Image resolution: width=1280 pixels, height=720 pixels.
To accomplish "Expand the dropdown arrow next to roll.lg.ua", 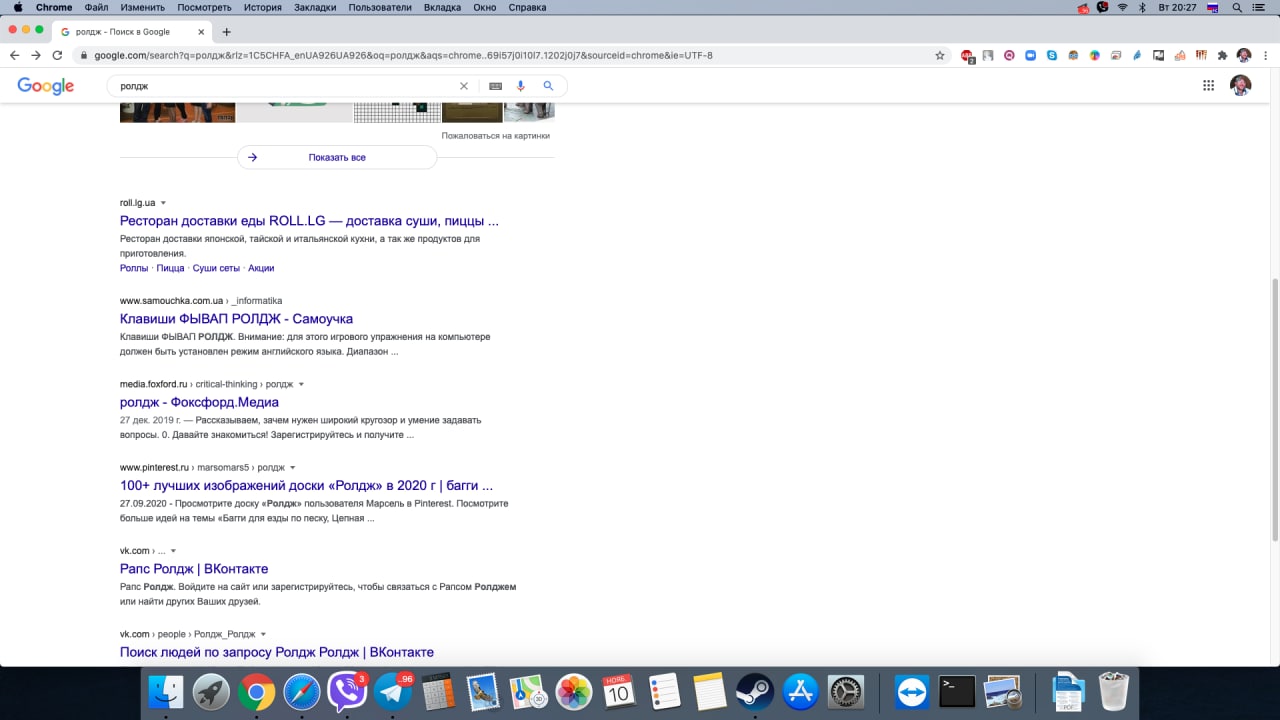I will click(163, 203).
